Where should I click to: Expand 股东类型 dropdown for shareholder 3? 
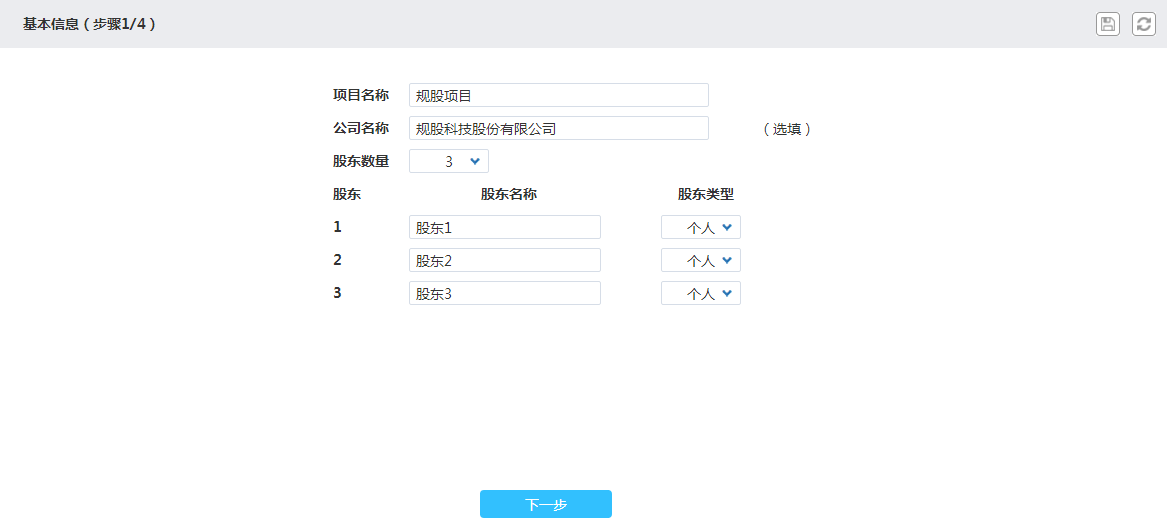click(700, 293)
